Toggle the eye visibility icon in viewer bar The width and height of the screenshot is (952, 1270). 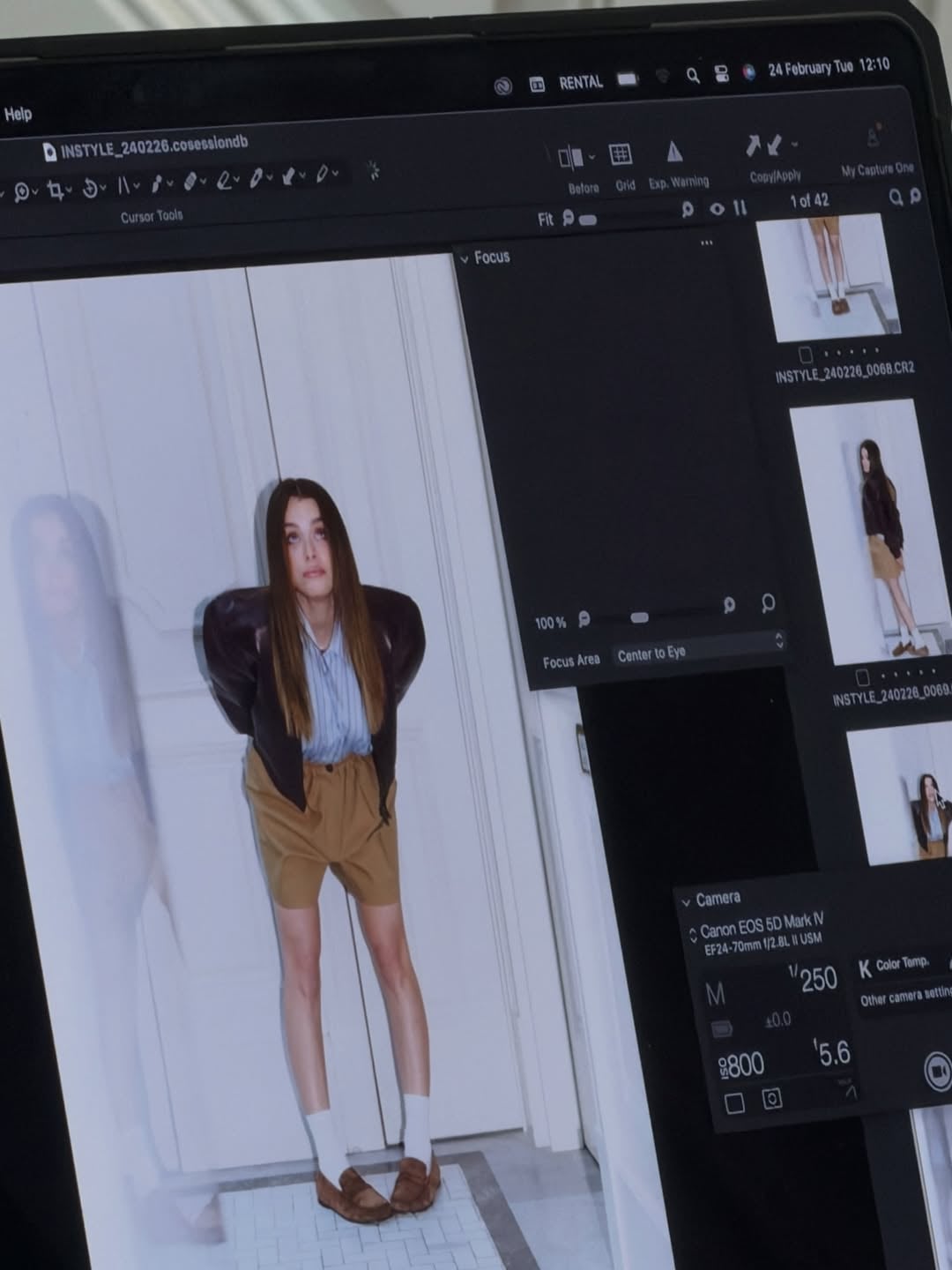(717, 208)
